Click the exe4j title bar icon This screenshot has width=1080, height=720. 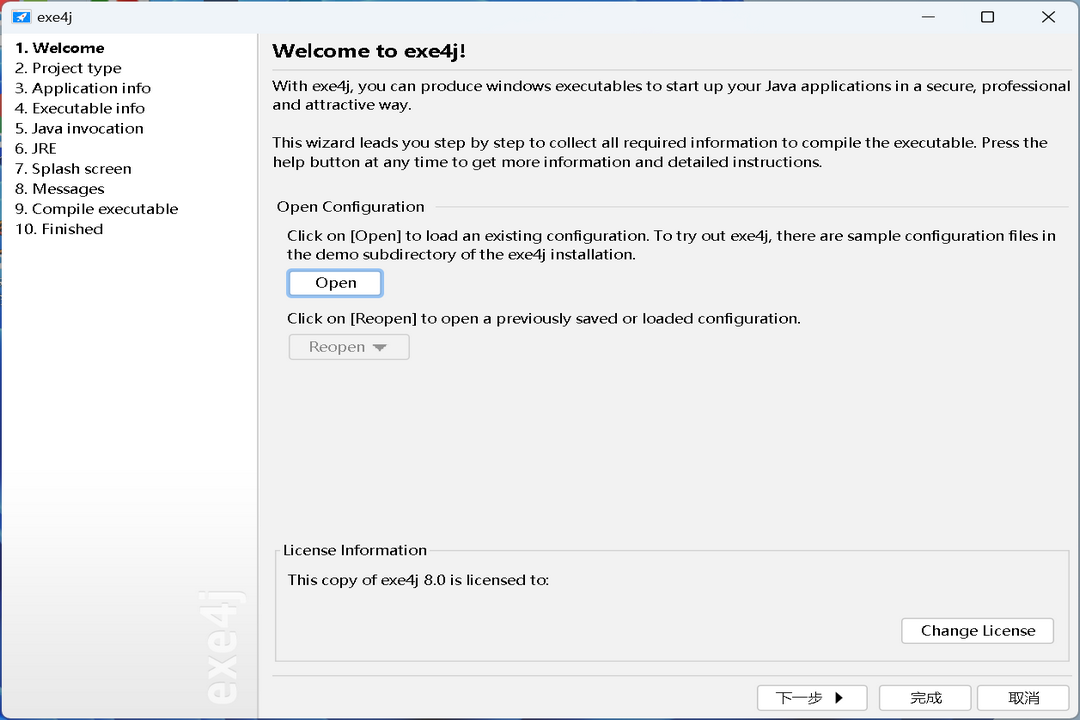point(21,17)
